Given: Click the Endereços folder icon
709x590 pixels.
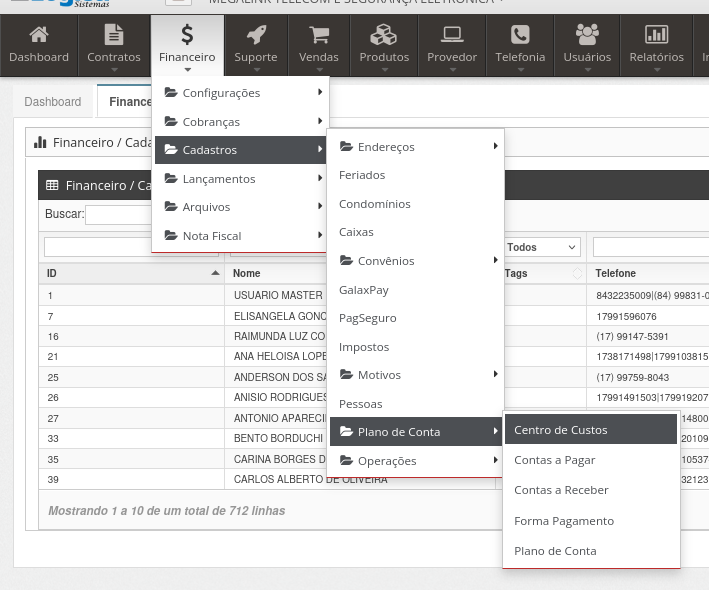Looking at the screenshot, I should coord(346,146).
